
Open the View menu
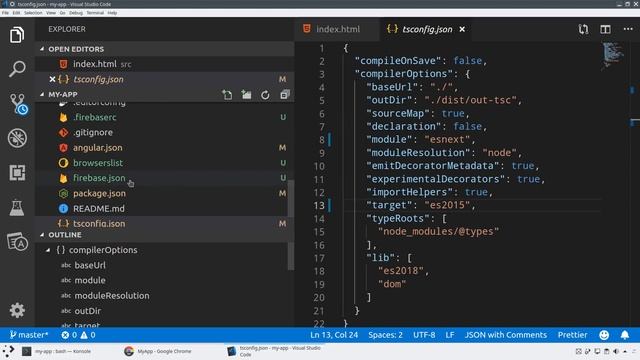[x=51, y=13]
